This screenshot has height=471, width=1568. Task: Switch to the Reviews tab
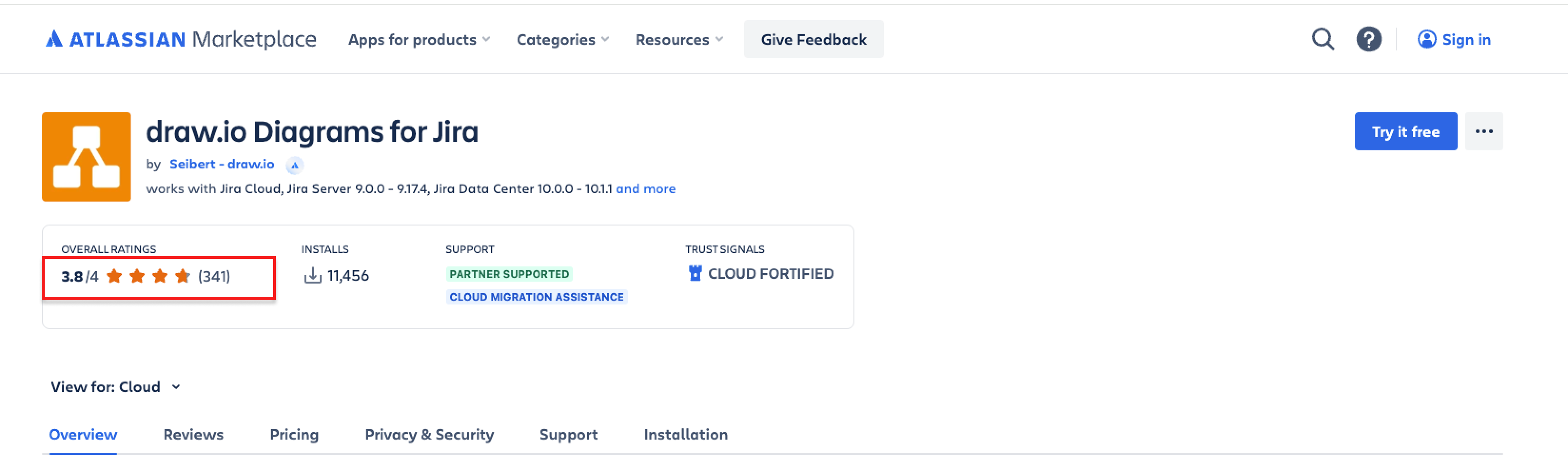[193, 434]
